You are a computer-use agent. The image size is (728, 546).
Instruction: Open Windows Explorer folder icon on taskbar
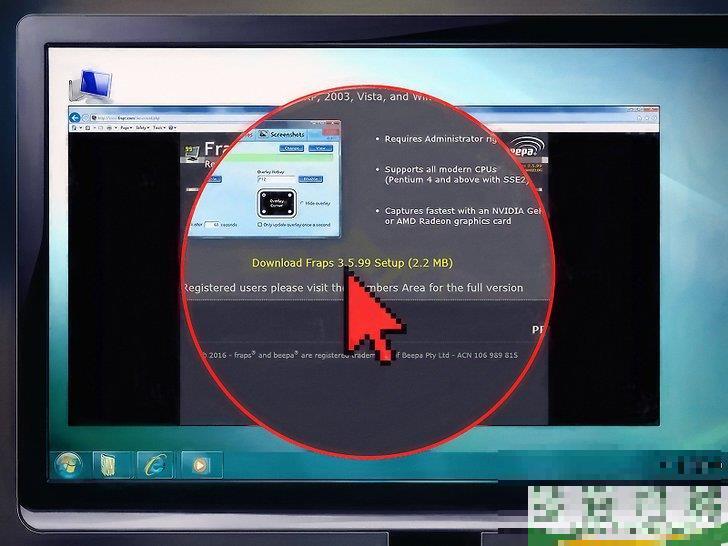point(108,464)
